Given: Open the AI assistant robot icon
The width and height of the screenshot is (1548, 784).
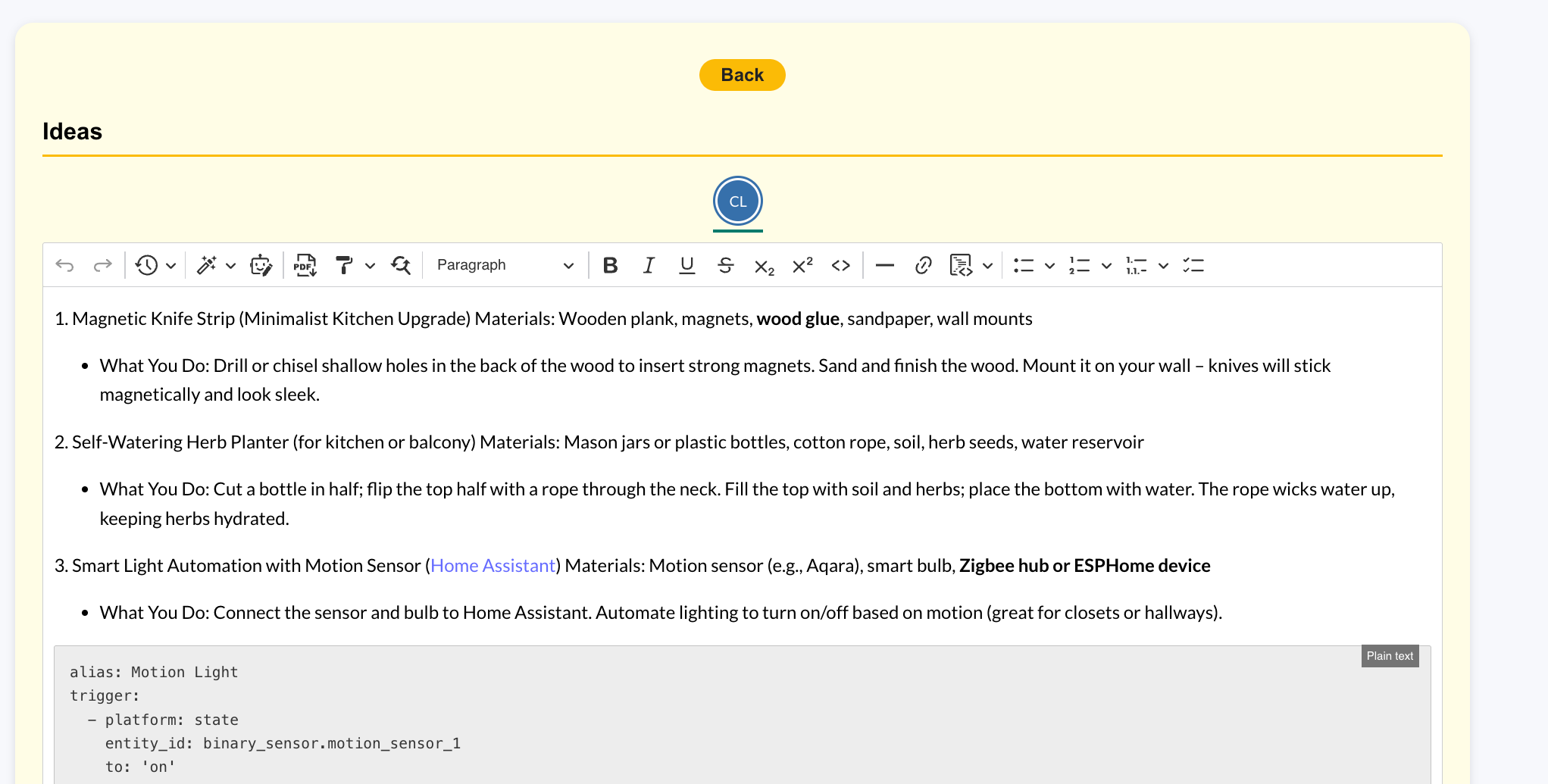Looking at the screenshot, I should (x=261, y=265).
